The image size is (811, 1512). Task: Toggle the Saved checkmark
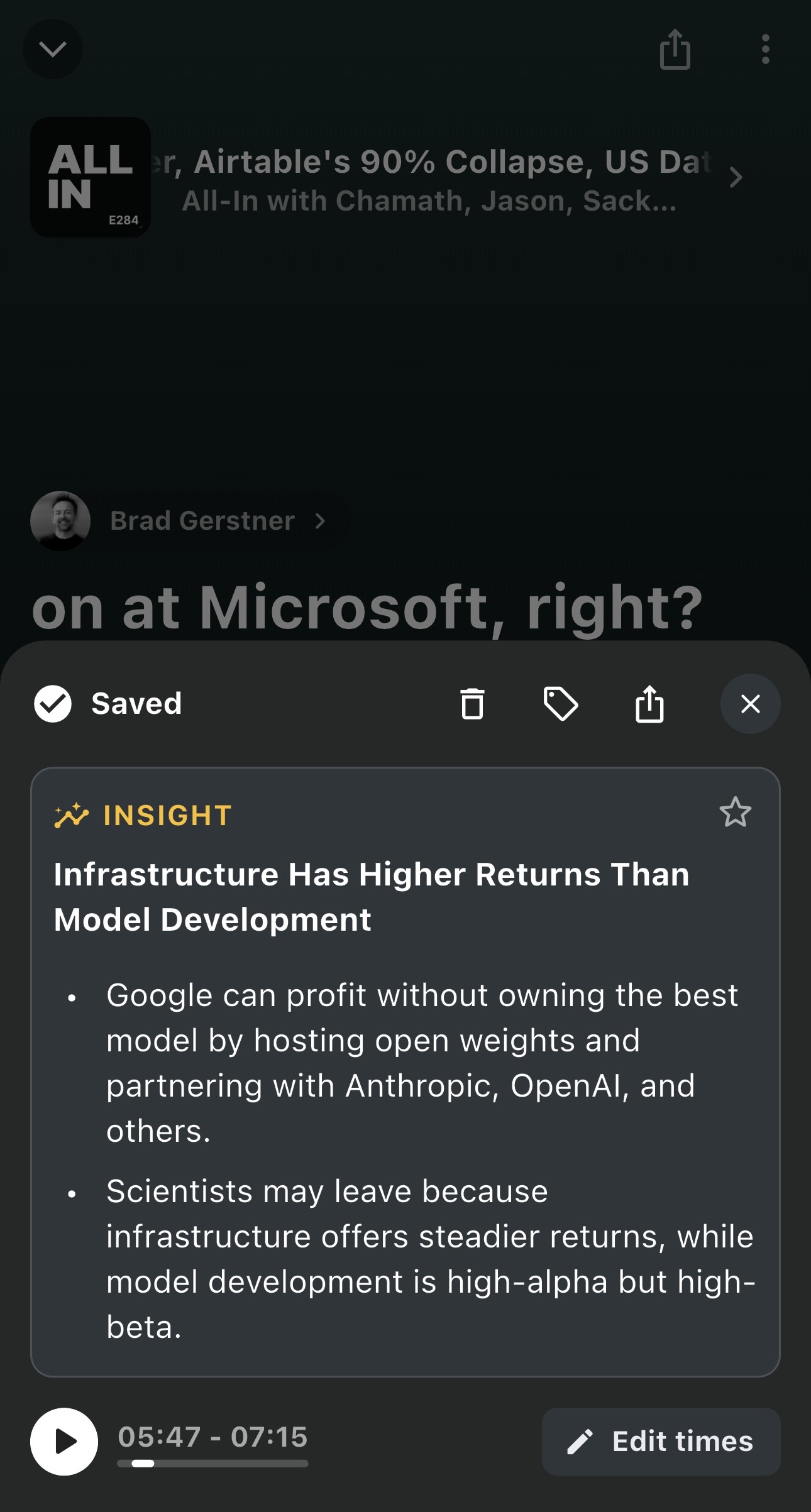[x=53, y=704]
